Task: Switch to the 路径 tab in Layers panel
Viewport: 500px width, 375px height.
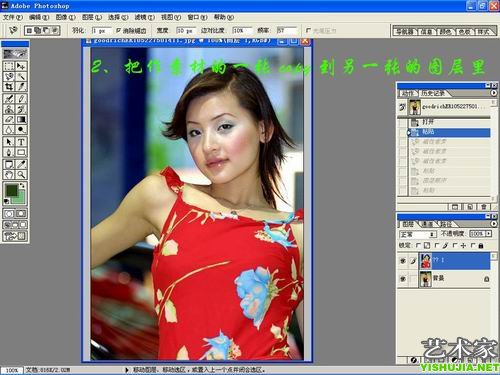Action: (x=446, y=224)
